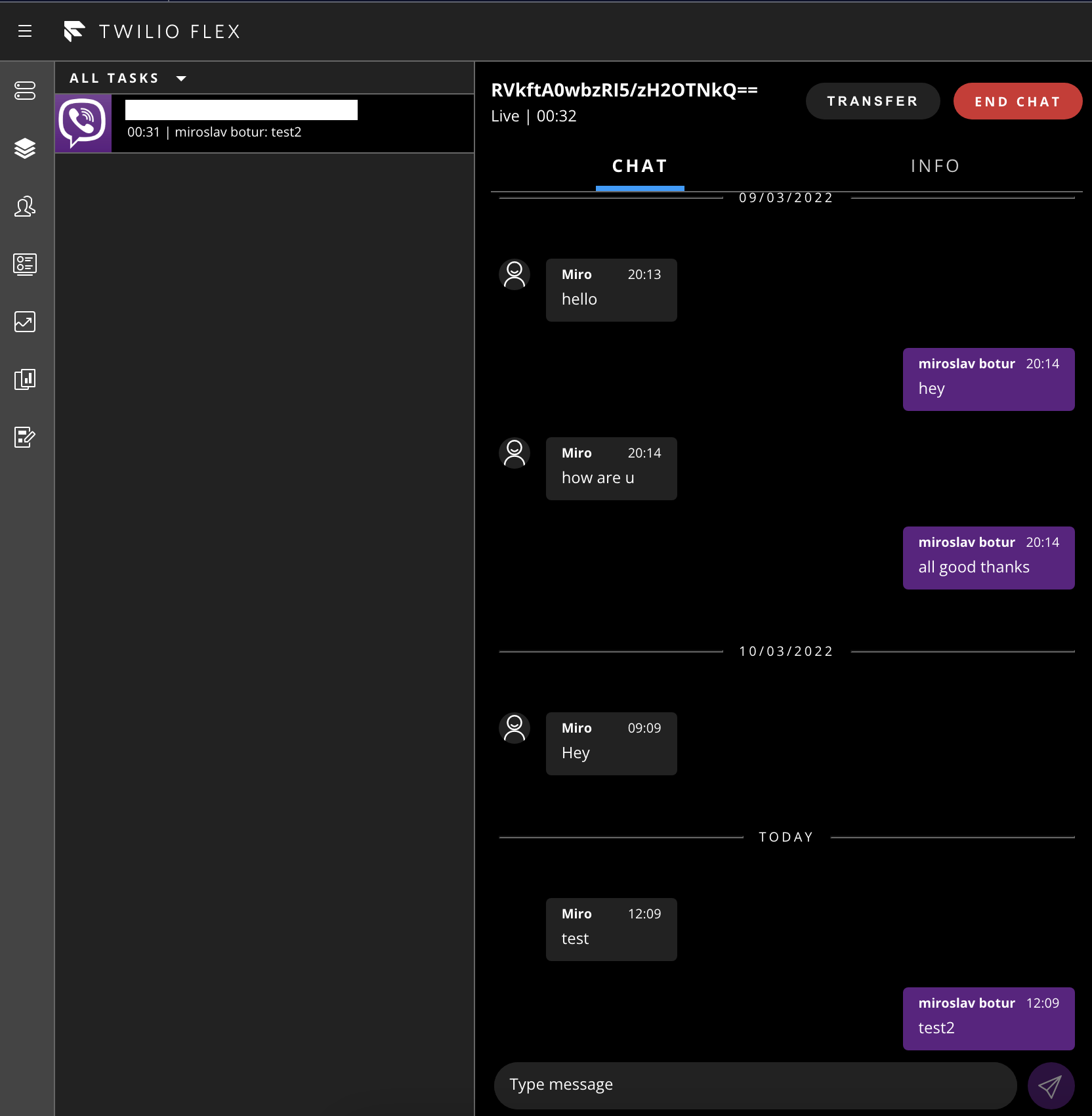The height and width of the screenshot is (1116, 1092).
Task: Open the Queues layers sidebar icon
Action: coord(25,148)
